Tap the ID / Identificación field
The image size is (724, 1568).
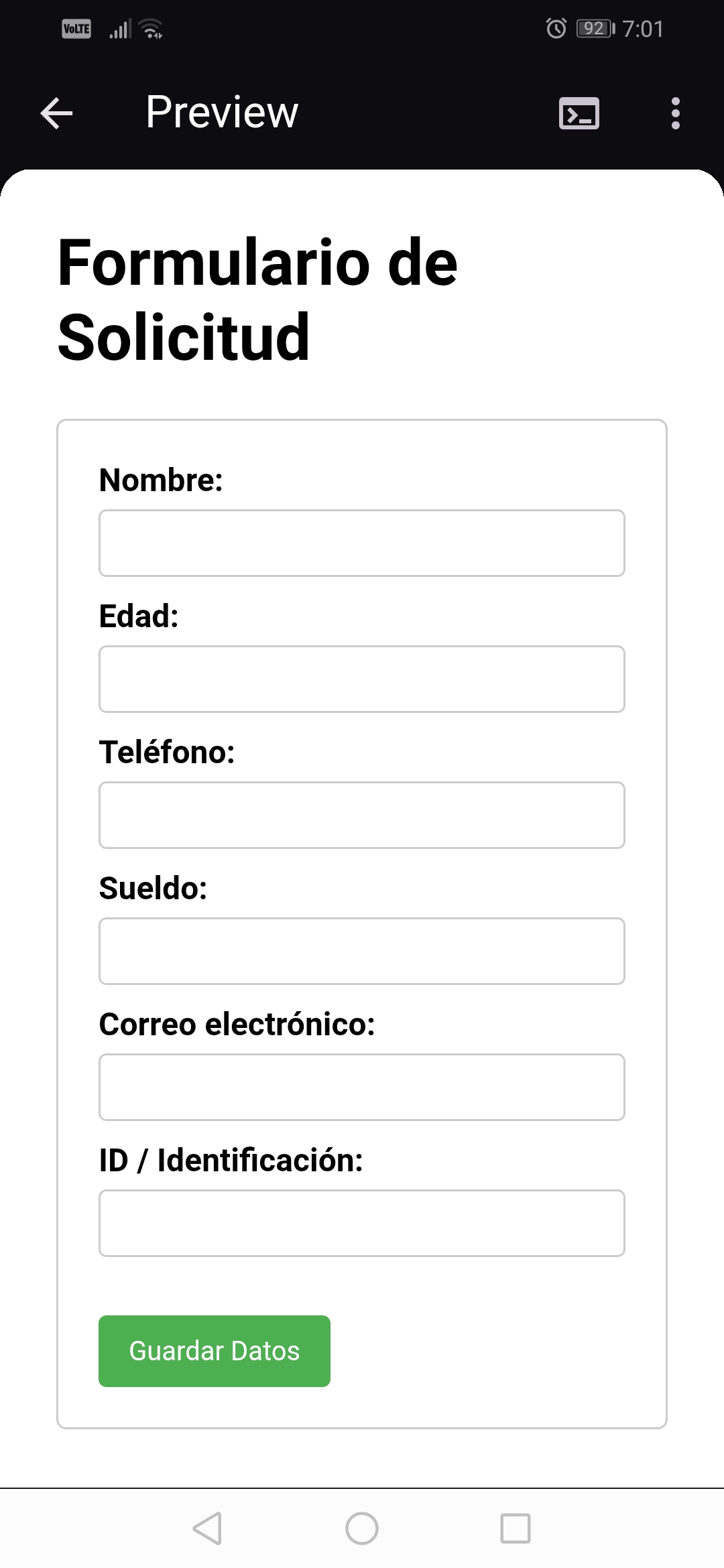362,1223
